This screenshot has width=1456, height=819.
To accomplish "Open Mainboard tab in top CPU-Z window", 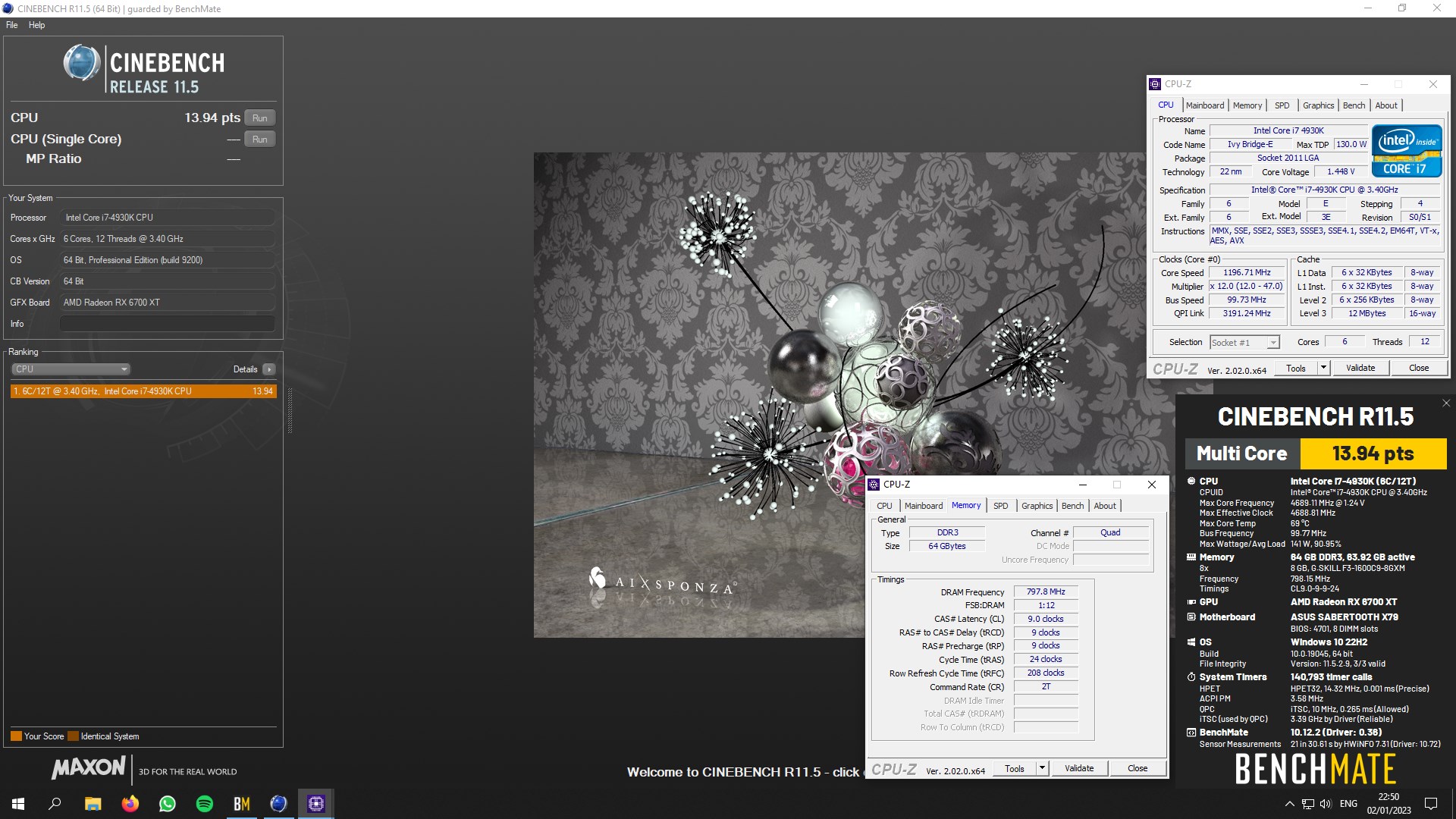I will 1205,105.
